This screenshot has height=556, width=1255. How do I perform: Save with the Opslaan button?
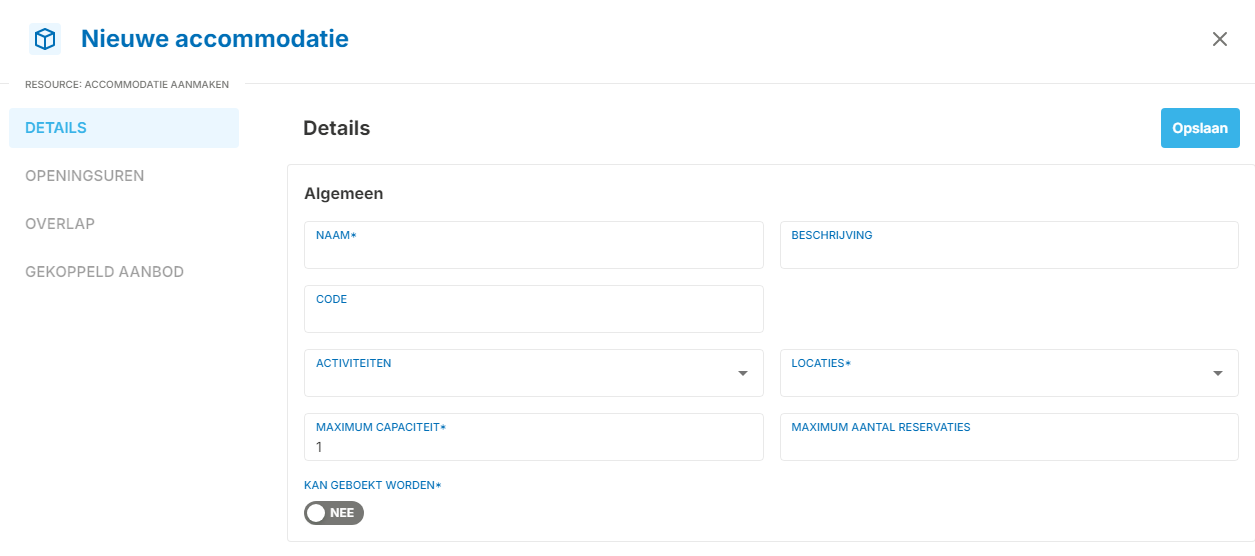coord(1200,128)
